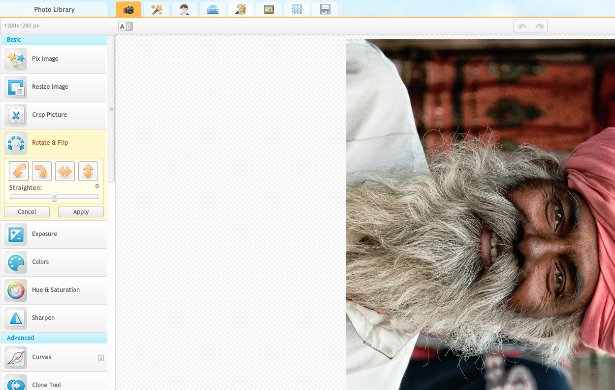Click the undo arrow button
Viewport: 615px width, 390px height.
tap(522, 26)
